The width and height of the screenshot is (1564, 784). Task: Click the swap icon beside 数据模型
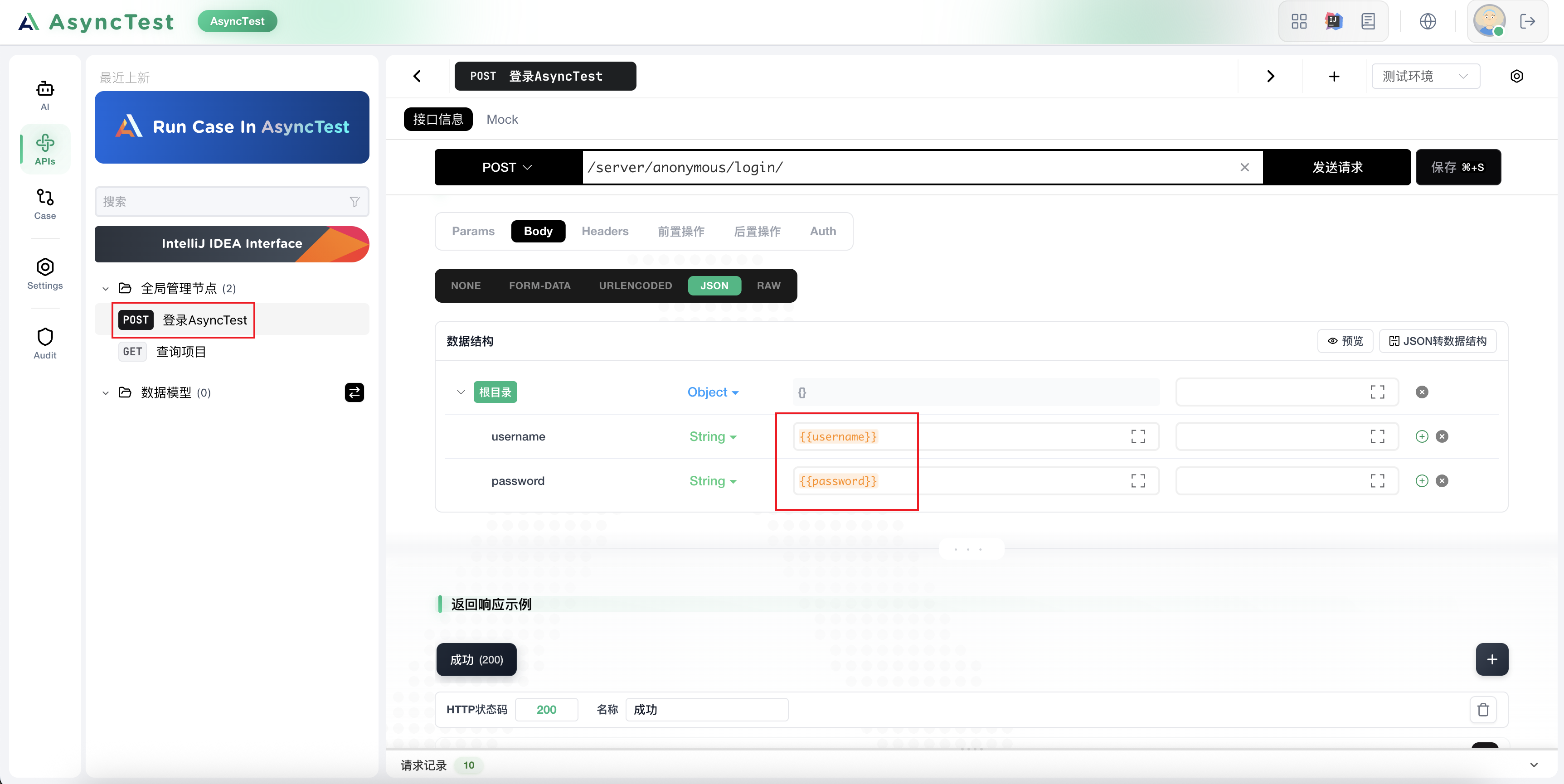click(354, 392)
